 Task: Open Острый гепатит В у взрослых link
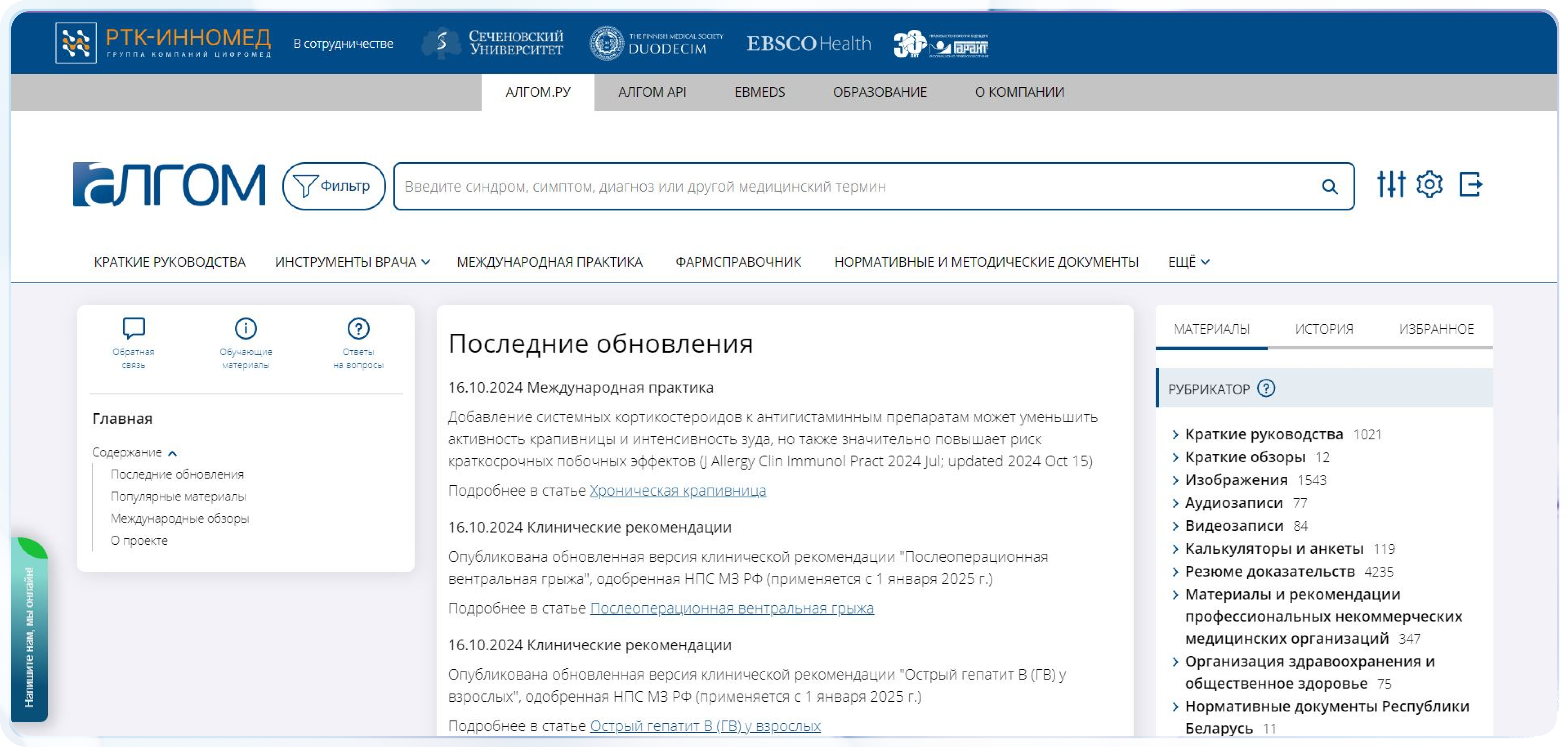click(706, 726)
